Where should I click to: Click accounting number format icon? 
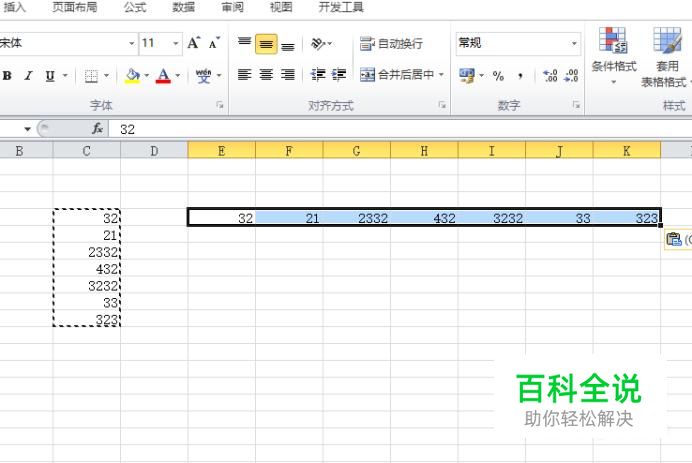coord(466,75)
